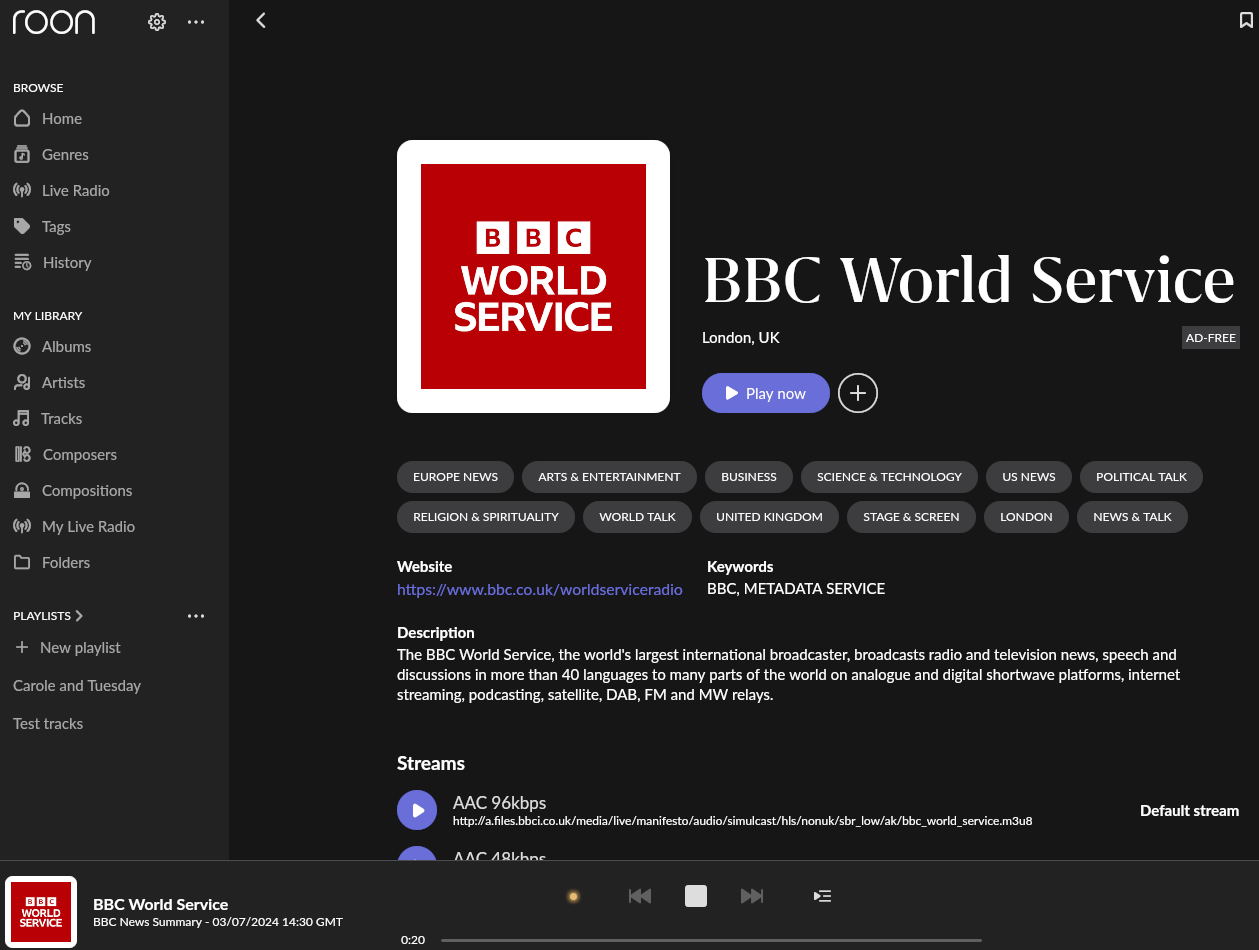Click the roon logo
This screenshot has height=950, width=1259.
pyautogui.click(x=54, y=22)
